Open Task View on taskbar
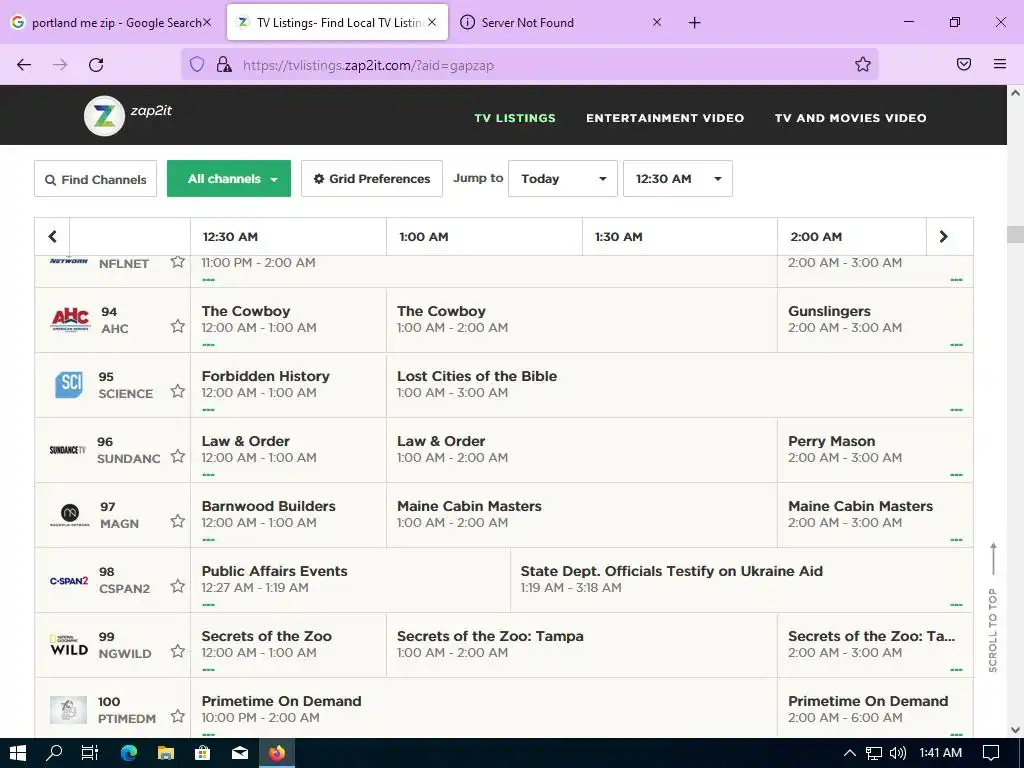 click(90, 753)
